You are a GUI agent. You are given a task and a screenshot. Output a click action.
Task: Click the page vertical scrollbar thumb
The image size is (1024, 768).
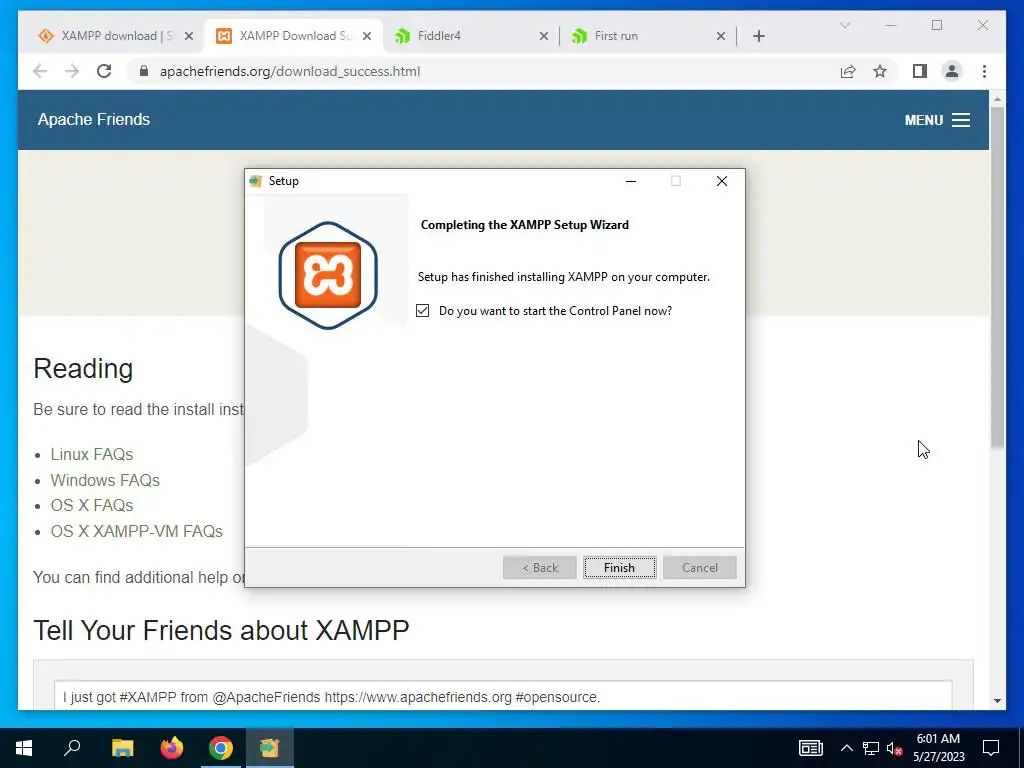click(x=997, y=278)
